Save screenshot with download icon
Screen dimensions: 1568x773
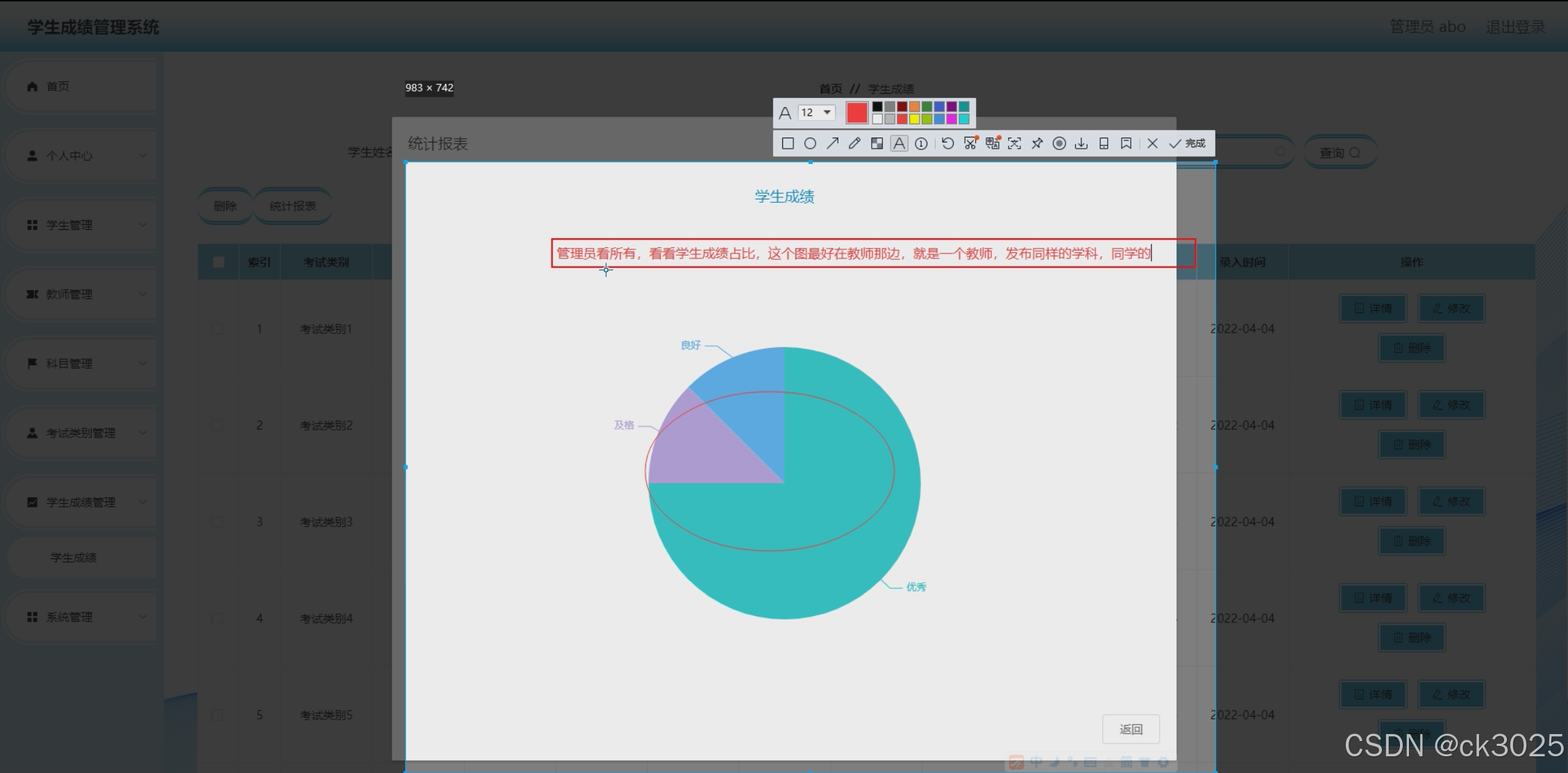(x=1081, y=144)
